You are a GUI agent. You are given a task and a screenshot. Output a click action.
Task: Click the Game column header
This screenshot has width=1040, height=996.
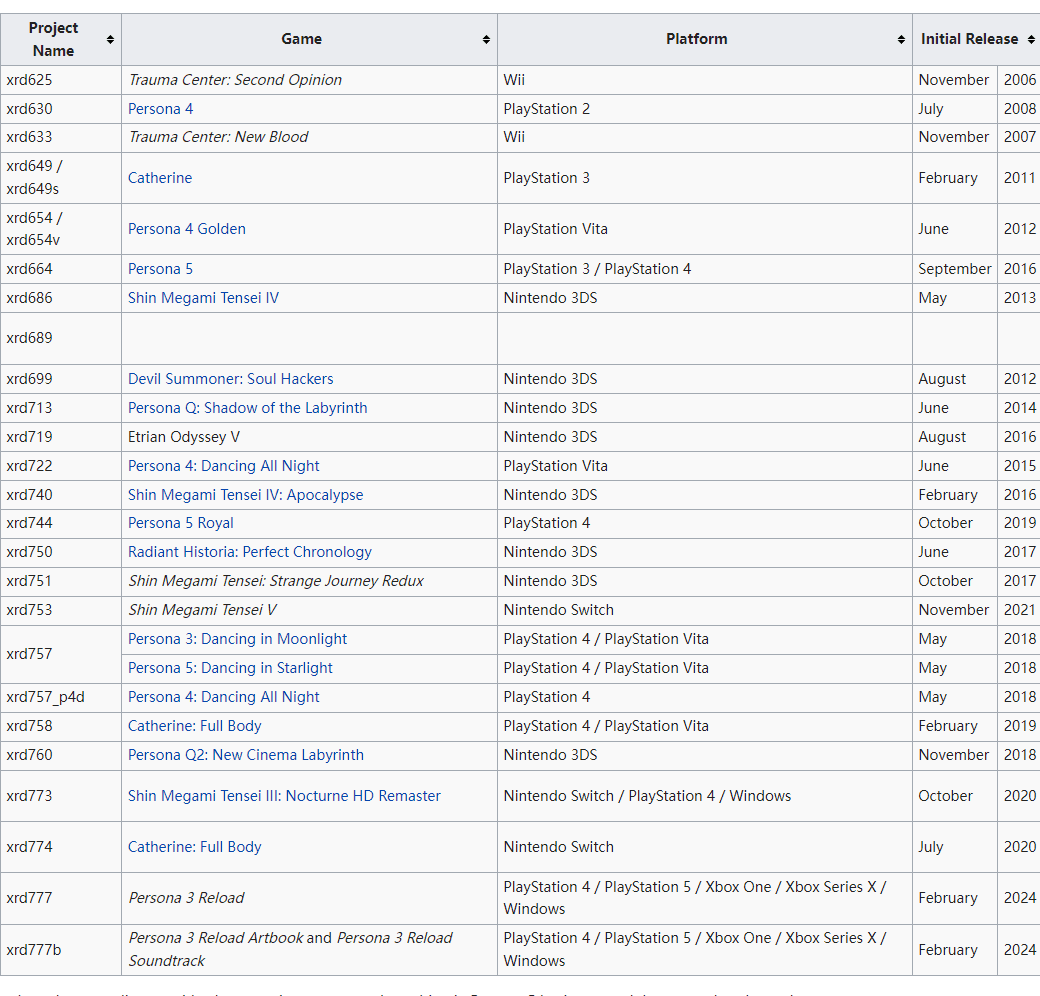tap(309, 40)
